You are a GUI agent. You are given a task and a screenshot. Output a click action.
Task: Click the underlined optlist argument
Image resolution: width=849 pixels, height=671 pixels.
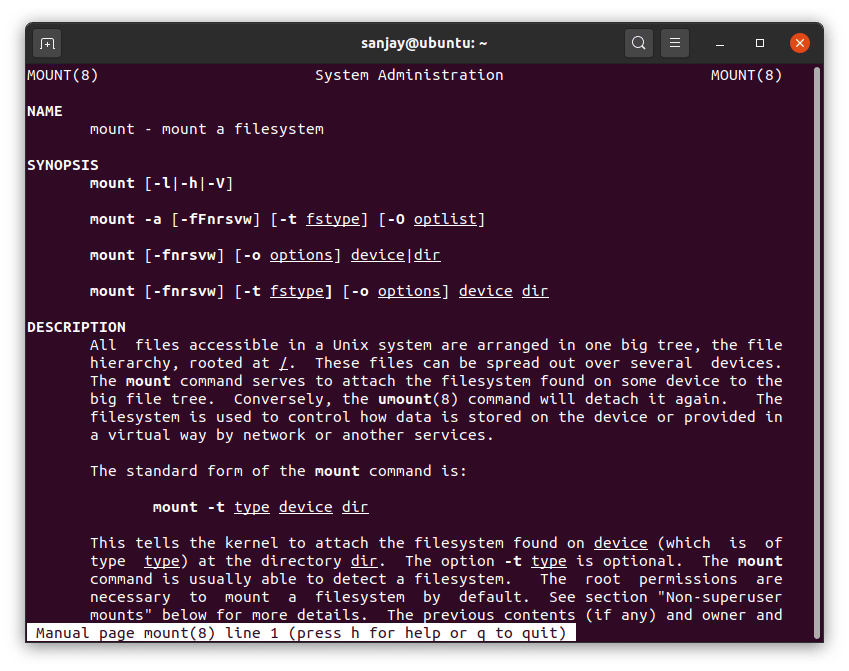449,219
